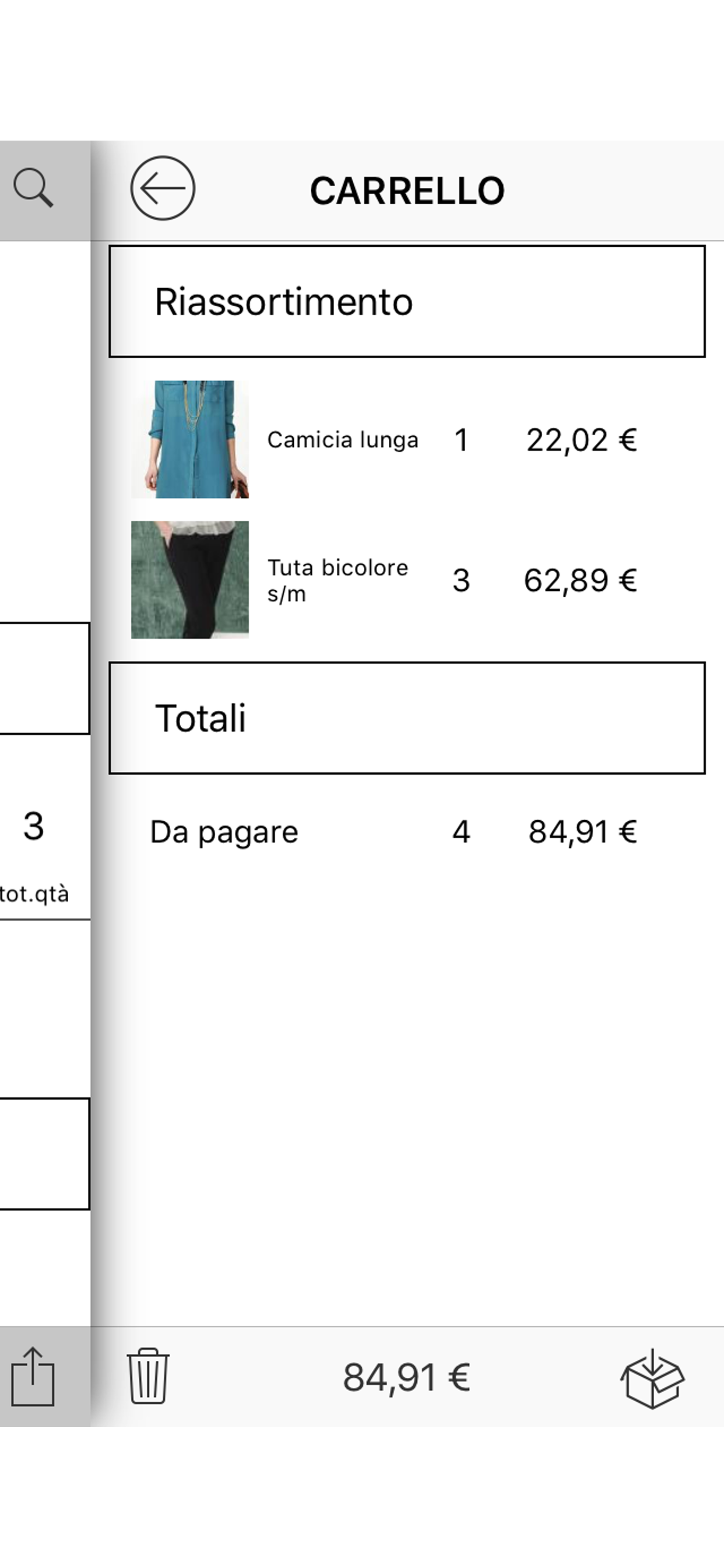Tap the 62,89 € price

coord(580,580)
